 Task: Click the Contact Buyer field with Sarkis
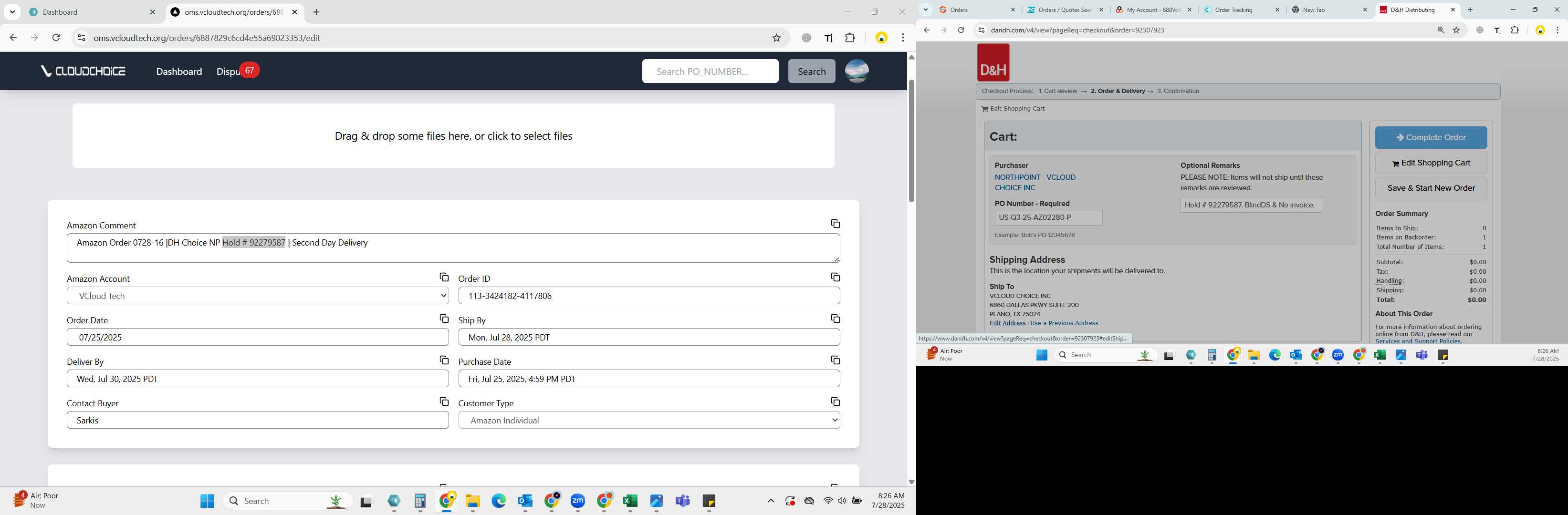[x=258, y=420]
